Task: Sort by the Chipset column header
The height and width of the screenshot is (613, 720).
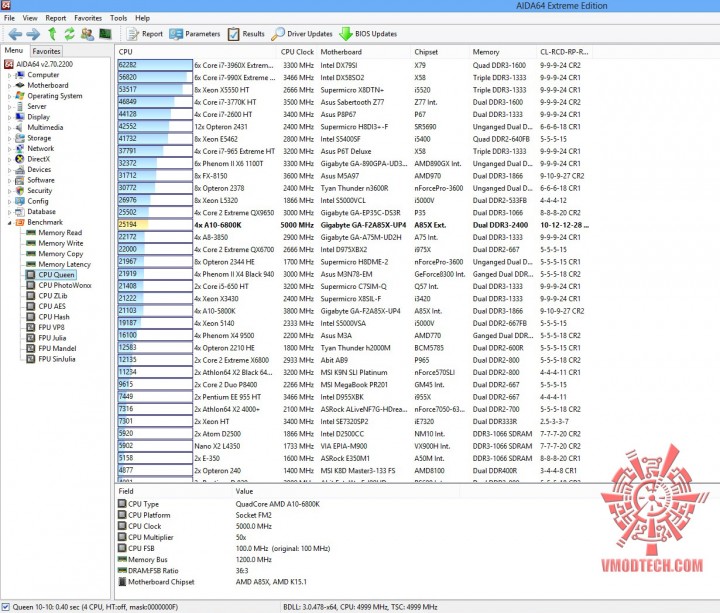Action: click(x=426, y=52)
